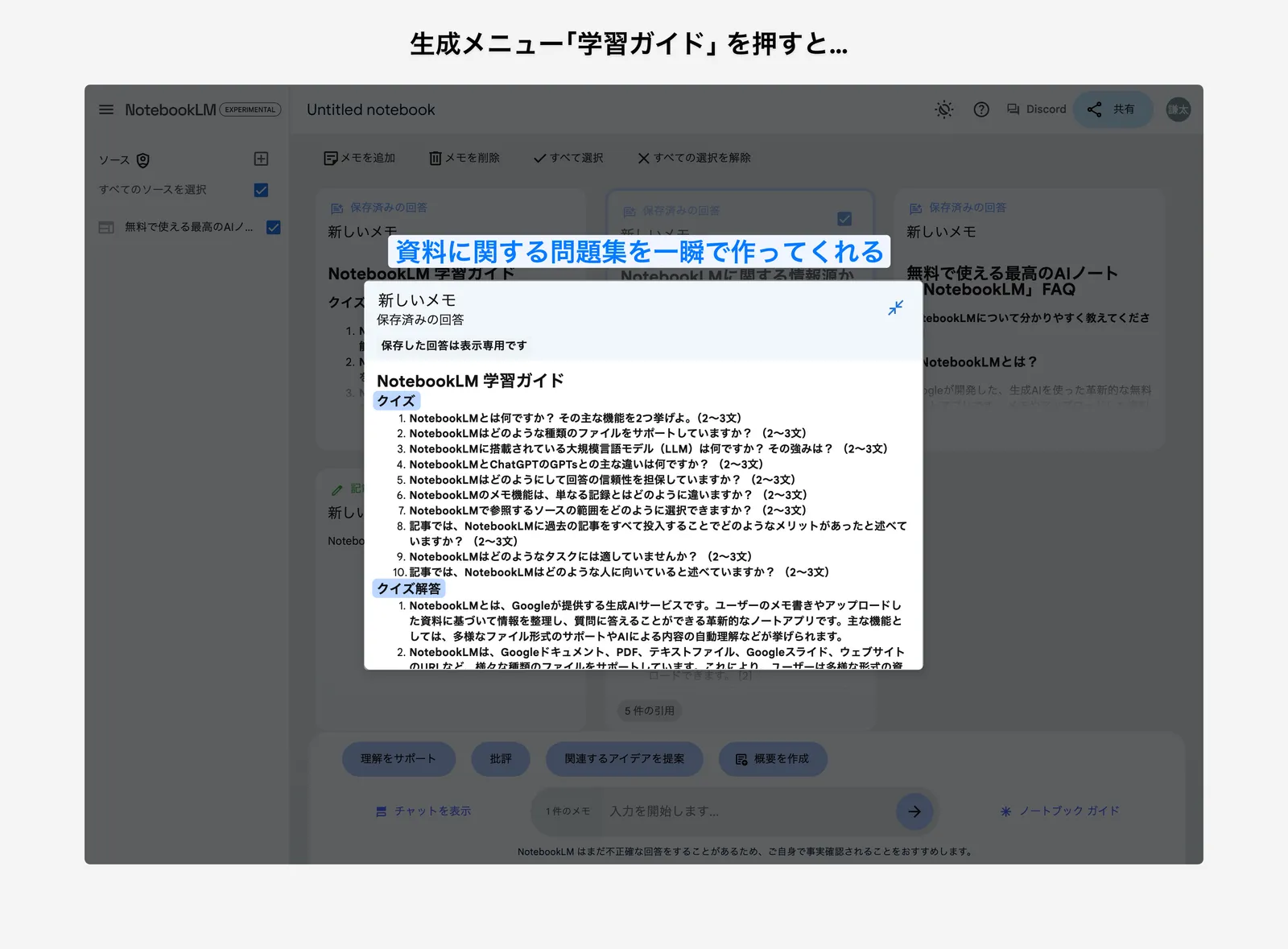Click メモを追加 button
The height and width of the screenshot is (949, 1288).
click(359, 158)
